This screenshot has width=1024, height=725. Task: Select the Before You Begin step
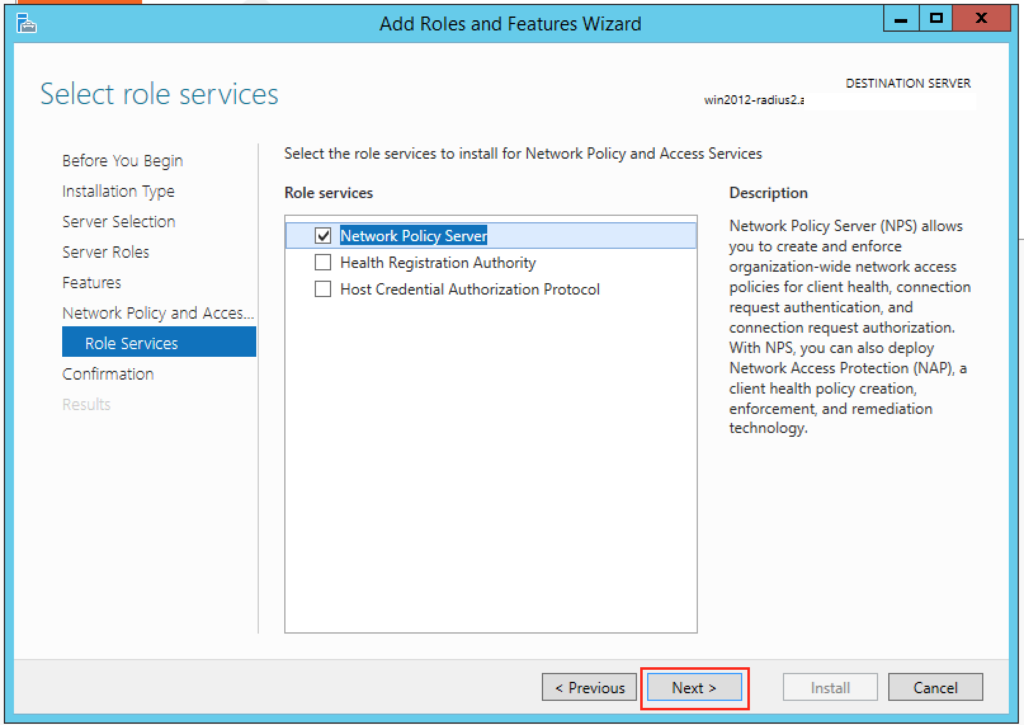coord(122,161)
